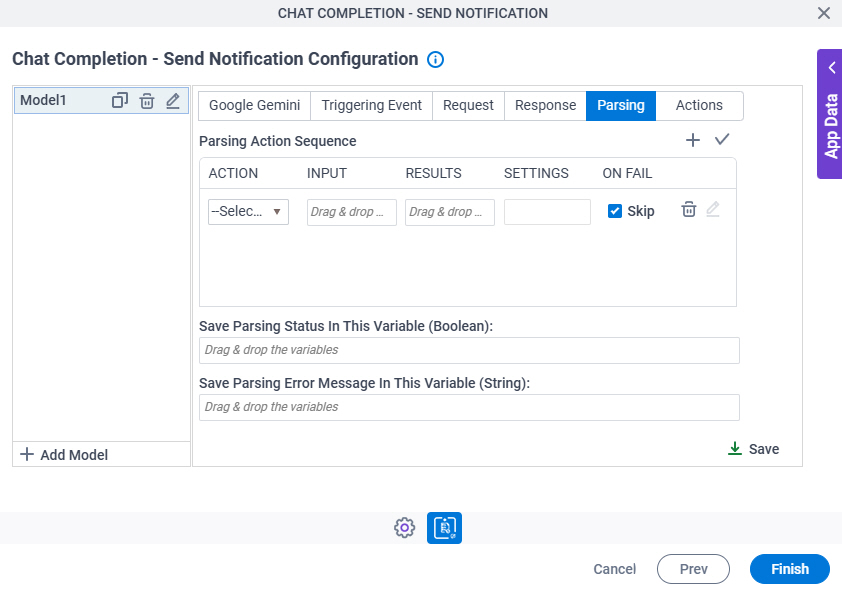
Task: Click the Parsing Action Sequence heading
Action: [x=278, y=141]
